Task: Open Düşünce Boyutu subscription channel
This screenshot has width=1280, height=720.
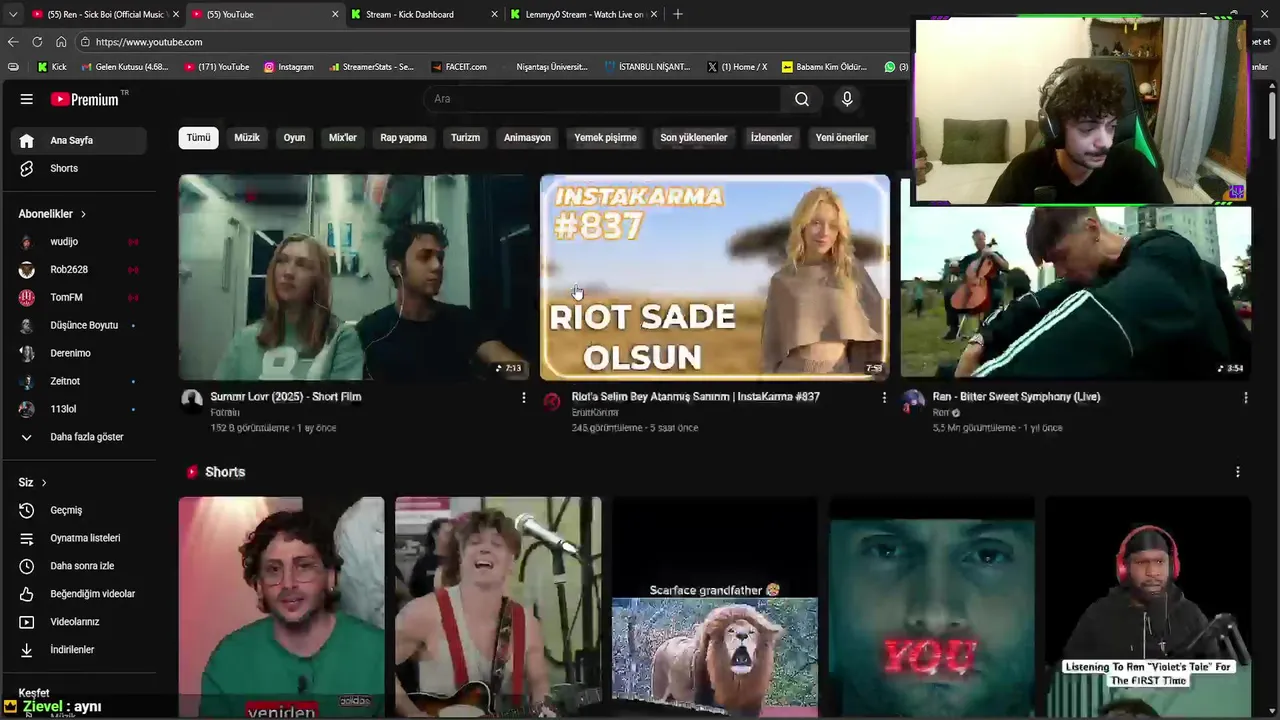Action: click(79, 326)
